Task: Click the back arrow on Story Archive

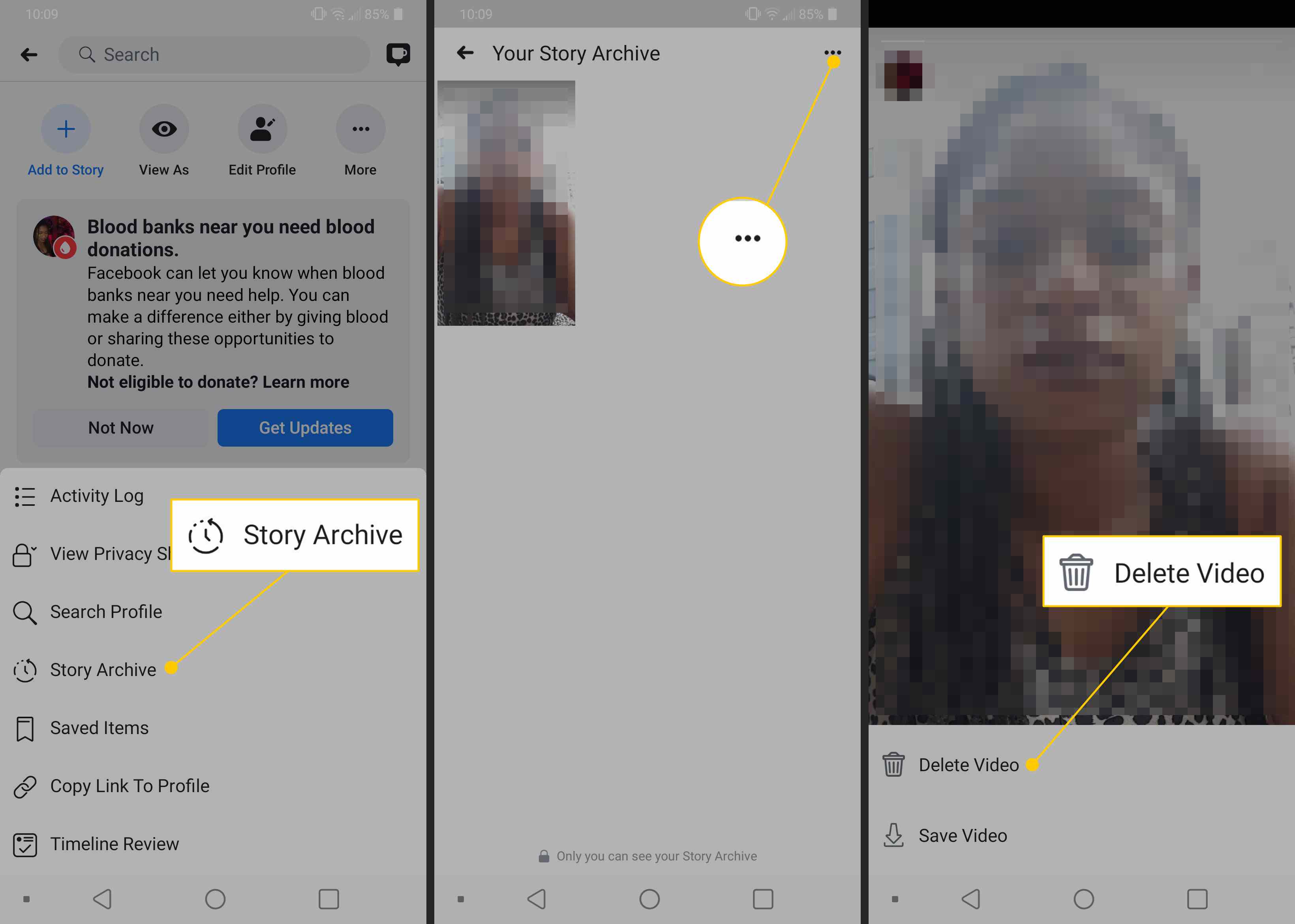Action: 464,53
